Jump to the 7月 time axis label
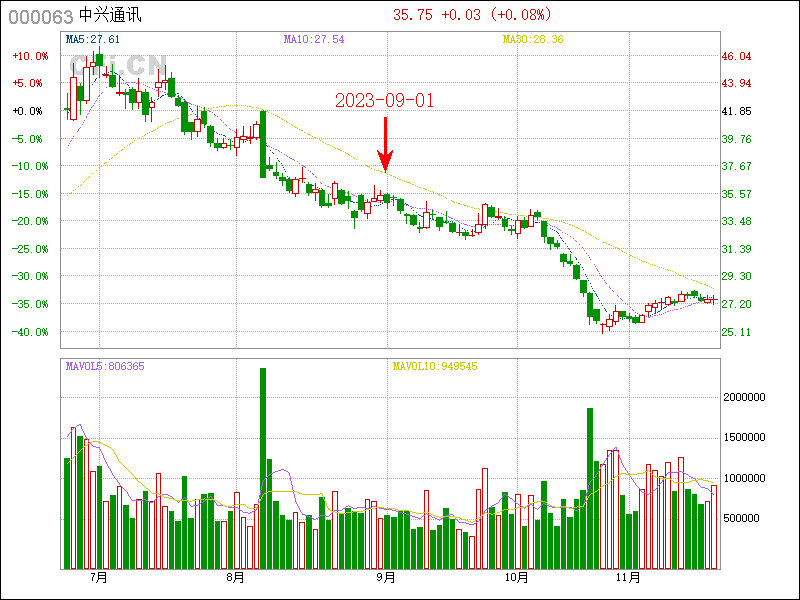 98,578
